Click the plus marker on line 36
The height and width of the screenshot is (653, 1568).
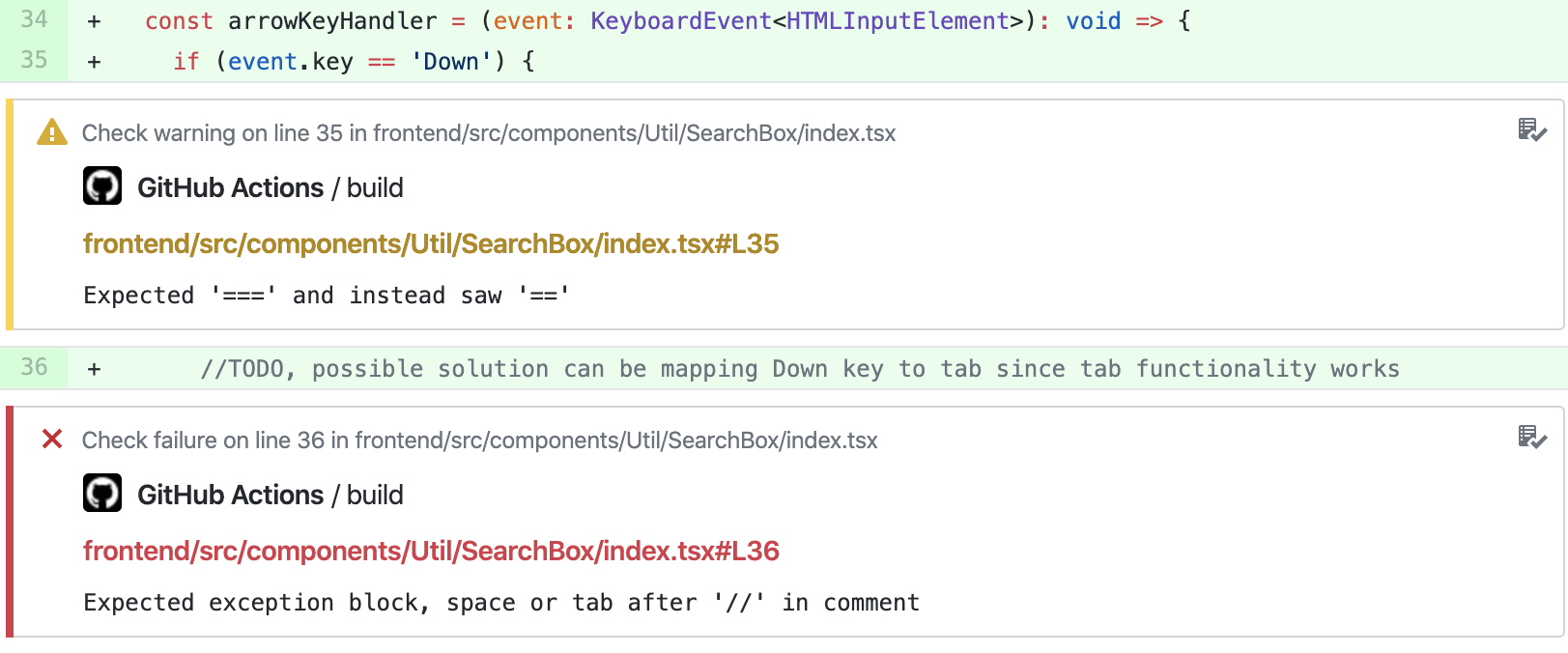click(x=94, y=369)
